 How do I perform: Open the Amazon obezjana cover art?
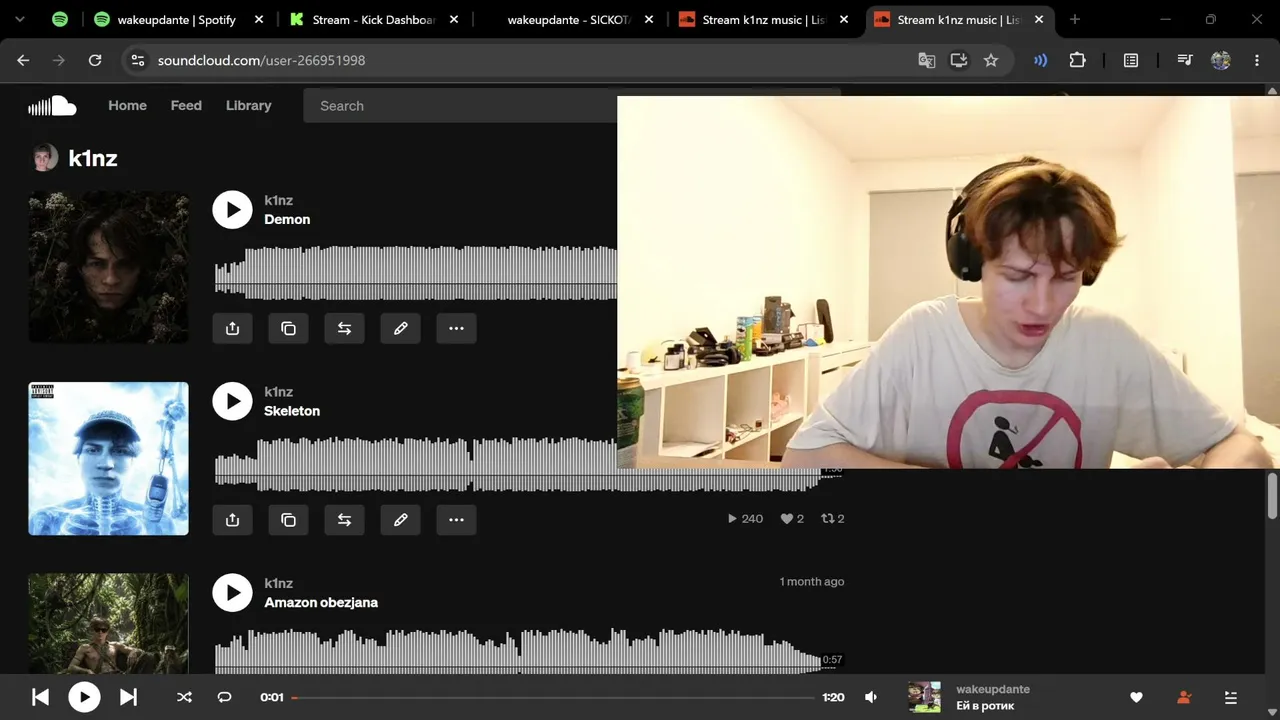108,622
